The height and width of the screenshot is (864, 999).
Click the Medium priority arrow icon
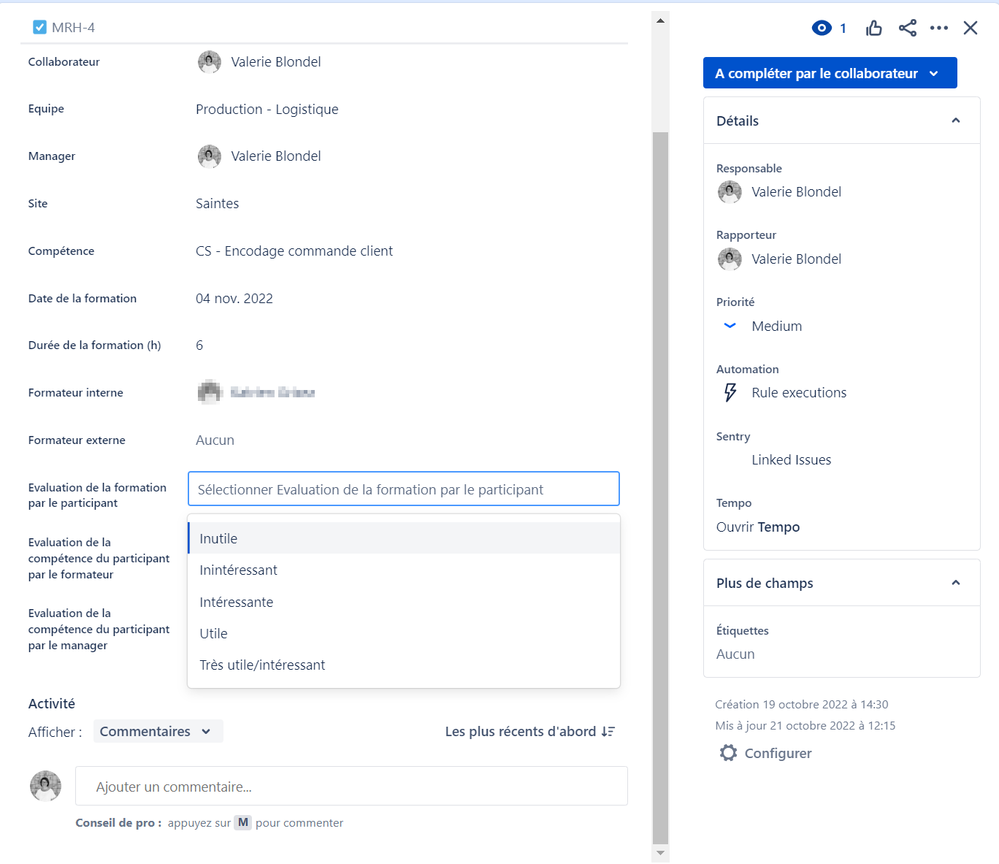tap(728, 325)
